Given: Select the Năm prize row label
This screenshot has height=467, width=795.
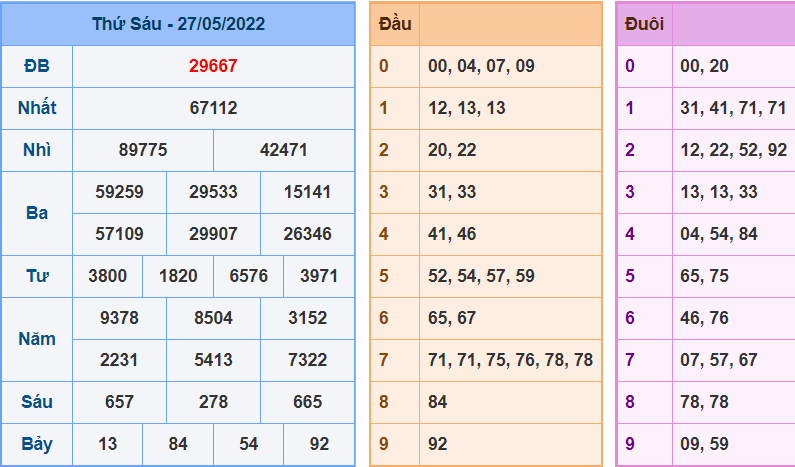Looking at the screenshot, I should coord(37,339).
